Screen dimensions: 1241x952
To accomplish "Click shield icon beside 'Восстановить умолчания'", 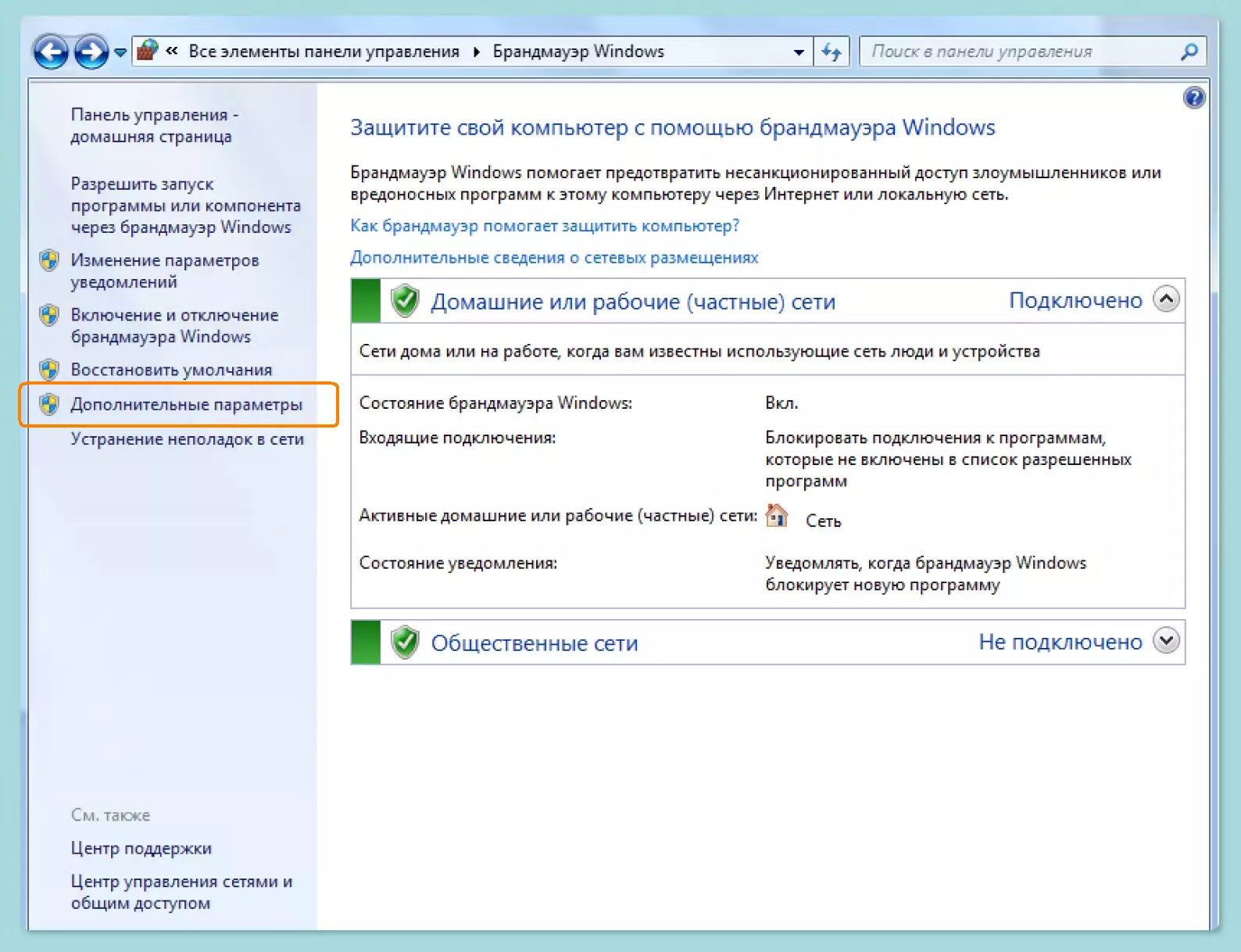I will [49, 370].
